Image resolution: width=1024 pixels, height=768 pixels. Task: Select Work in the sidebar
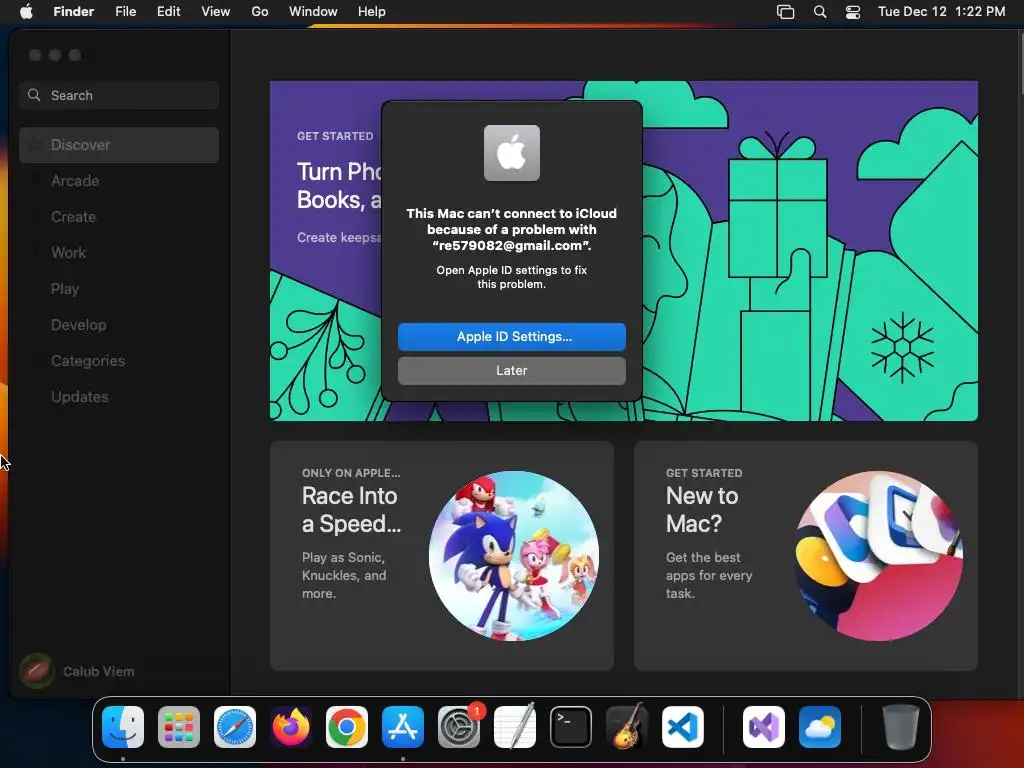click(x=119, y=253)
